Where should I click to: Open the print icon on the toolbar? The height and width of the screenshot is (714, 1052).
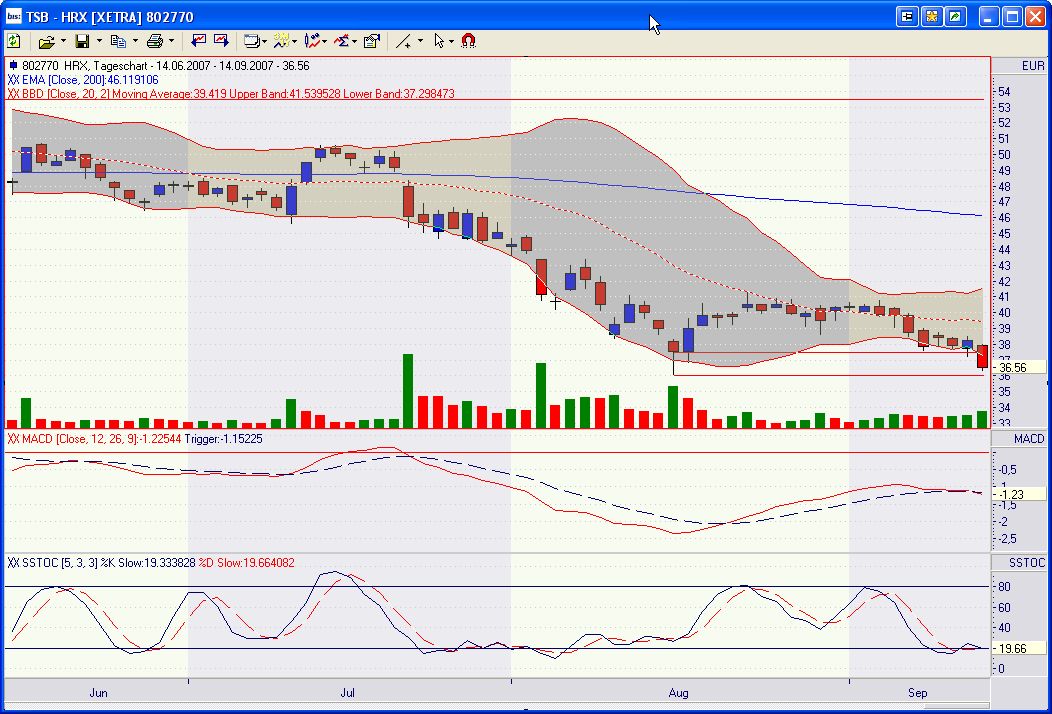[x=155, y=41]
